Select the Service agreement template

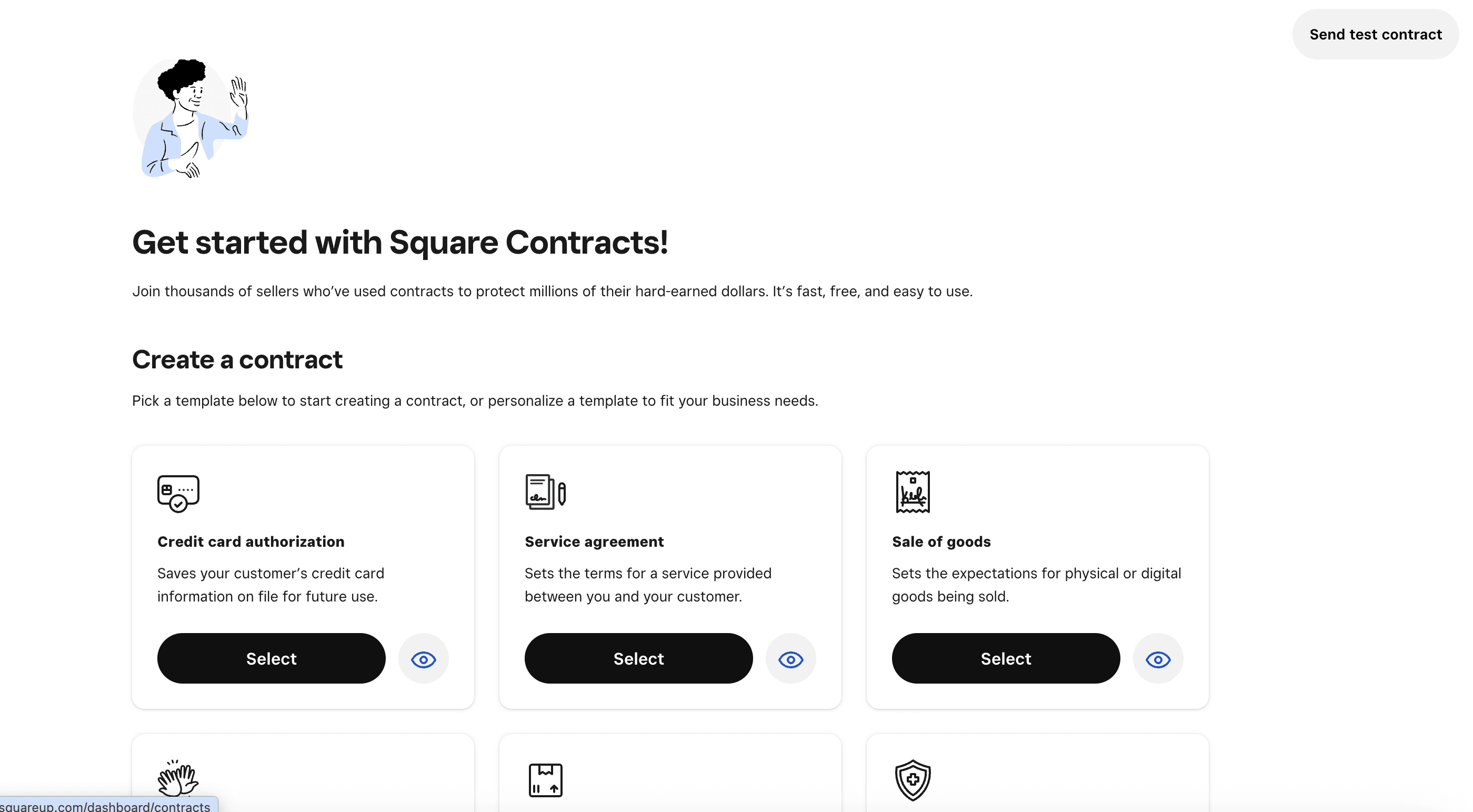[638, 659]
